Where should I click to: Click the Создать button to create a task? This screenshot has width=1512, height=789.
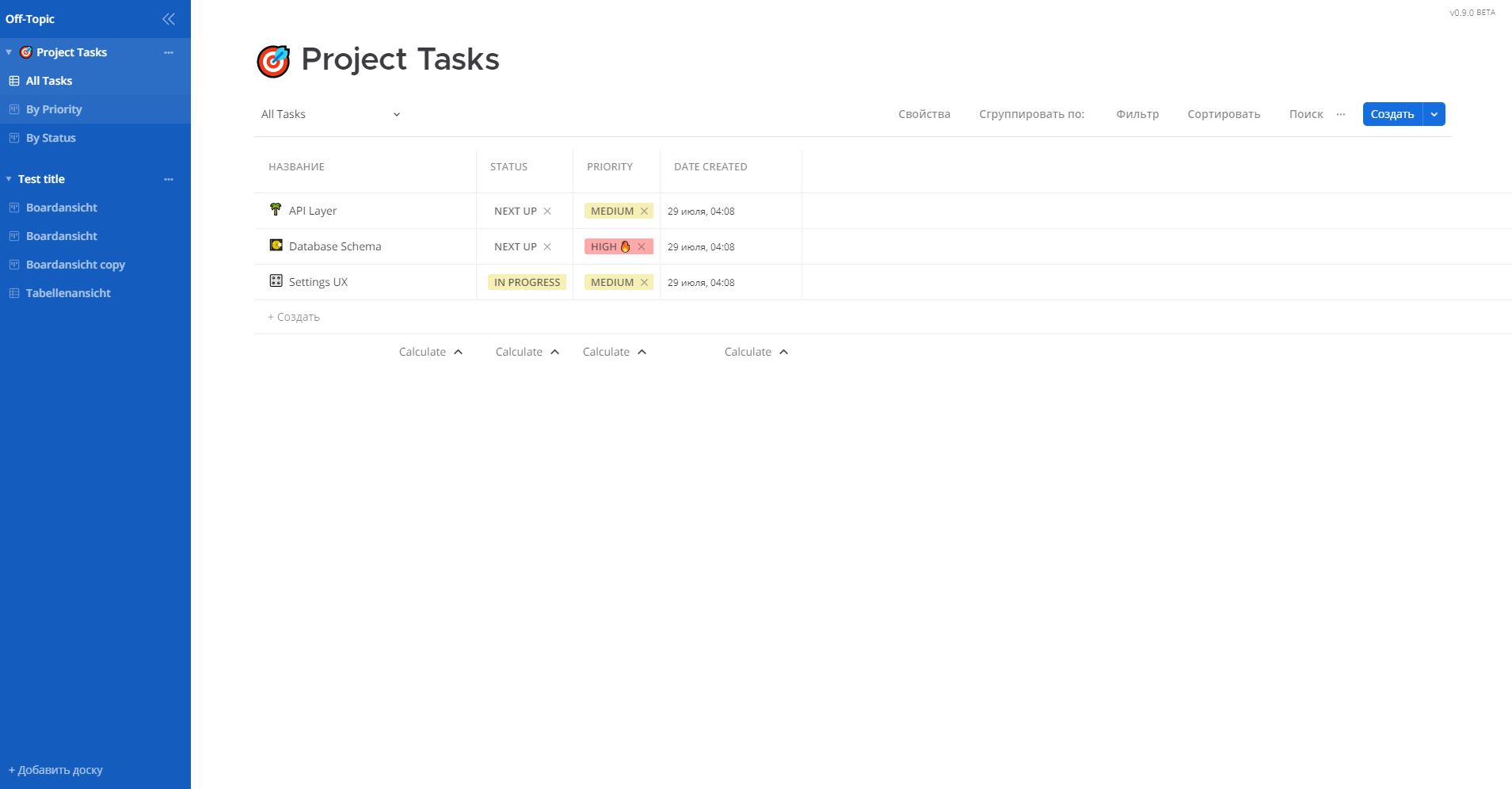point(1390,114)
